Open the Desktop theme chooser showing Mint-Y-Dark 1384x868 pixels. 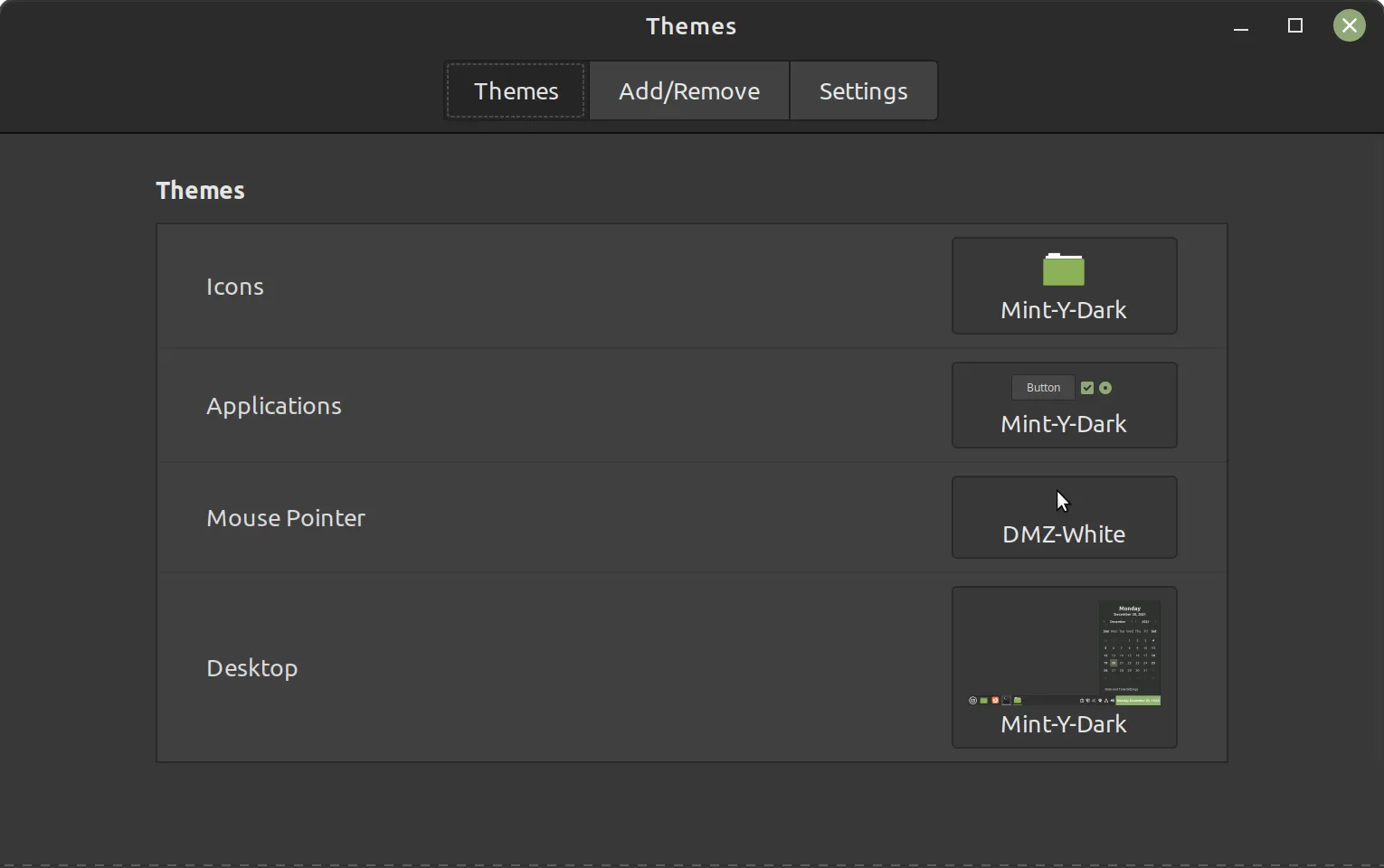[x=1064, y=667]
